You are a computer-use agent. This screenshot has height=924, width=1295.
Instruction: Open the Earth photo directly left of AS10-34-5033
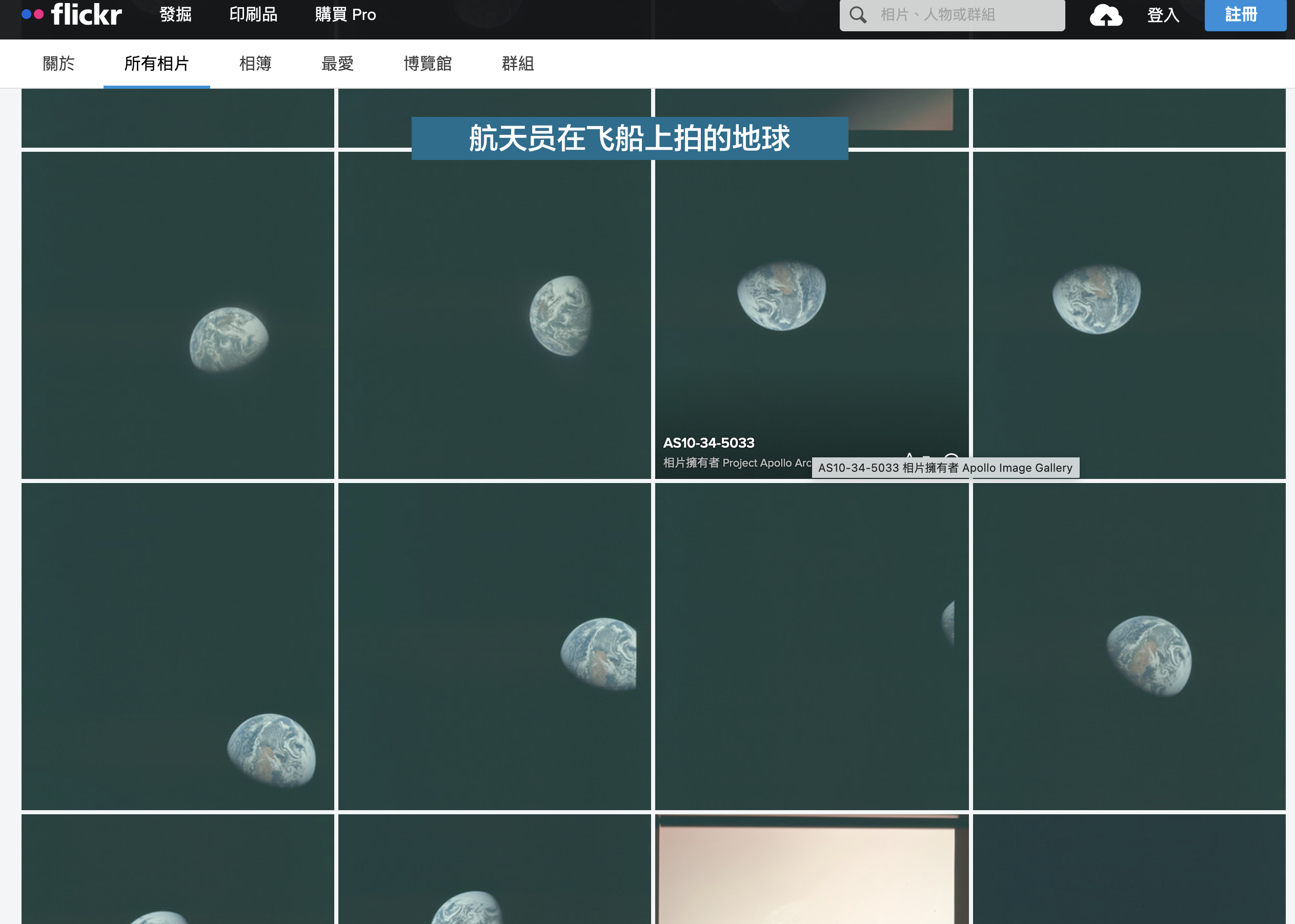(x=494, y=315)
